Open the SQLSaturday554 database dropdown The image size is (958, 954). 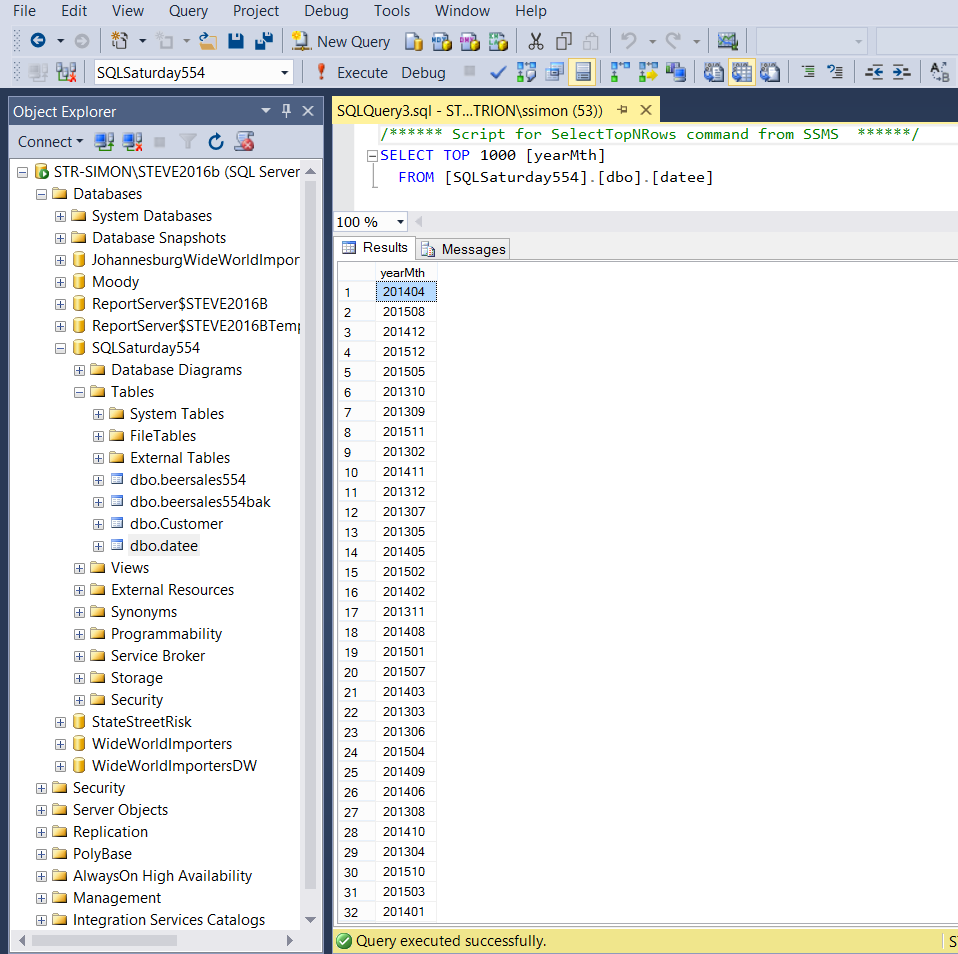[x=285, y=72]
